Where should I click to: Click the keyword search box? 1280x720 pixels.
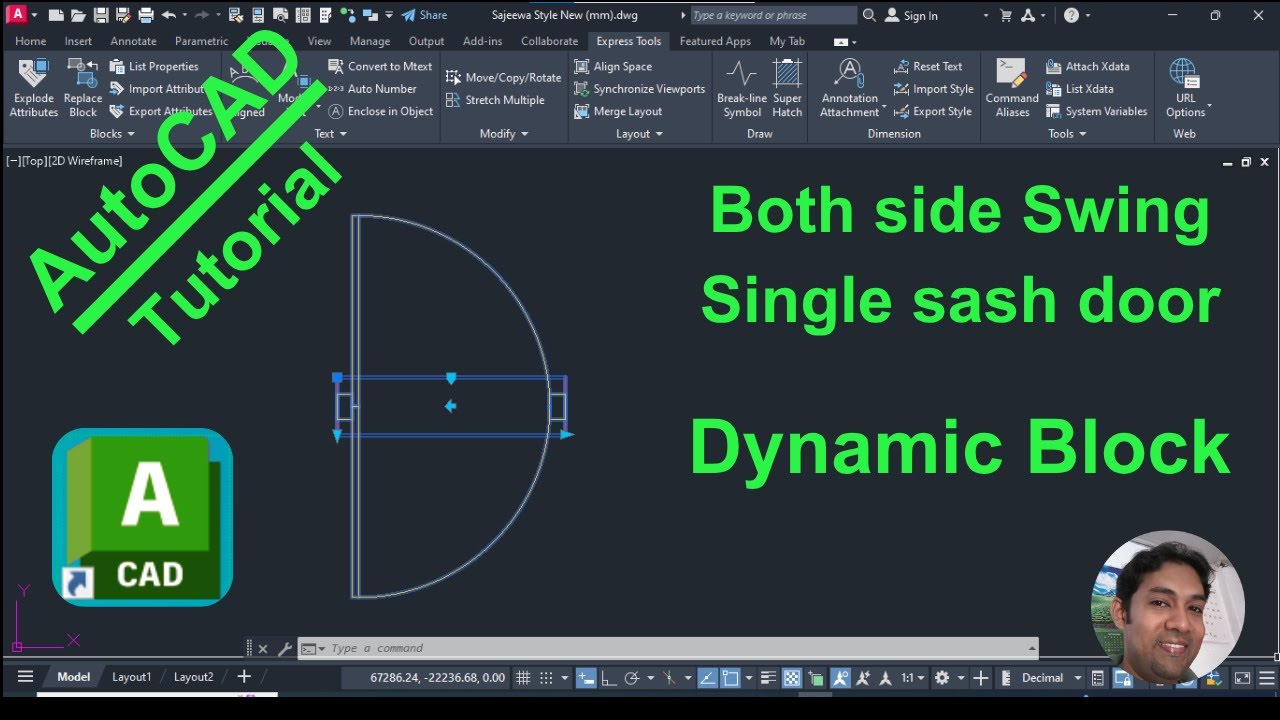tap(773, 15)
